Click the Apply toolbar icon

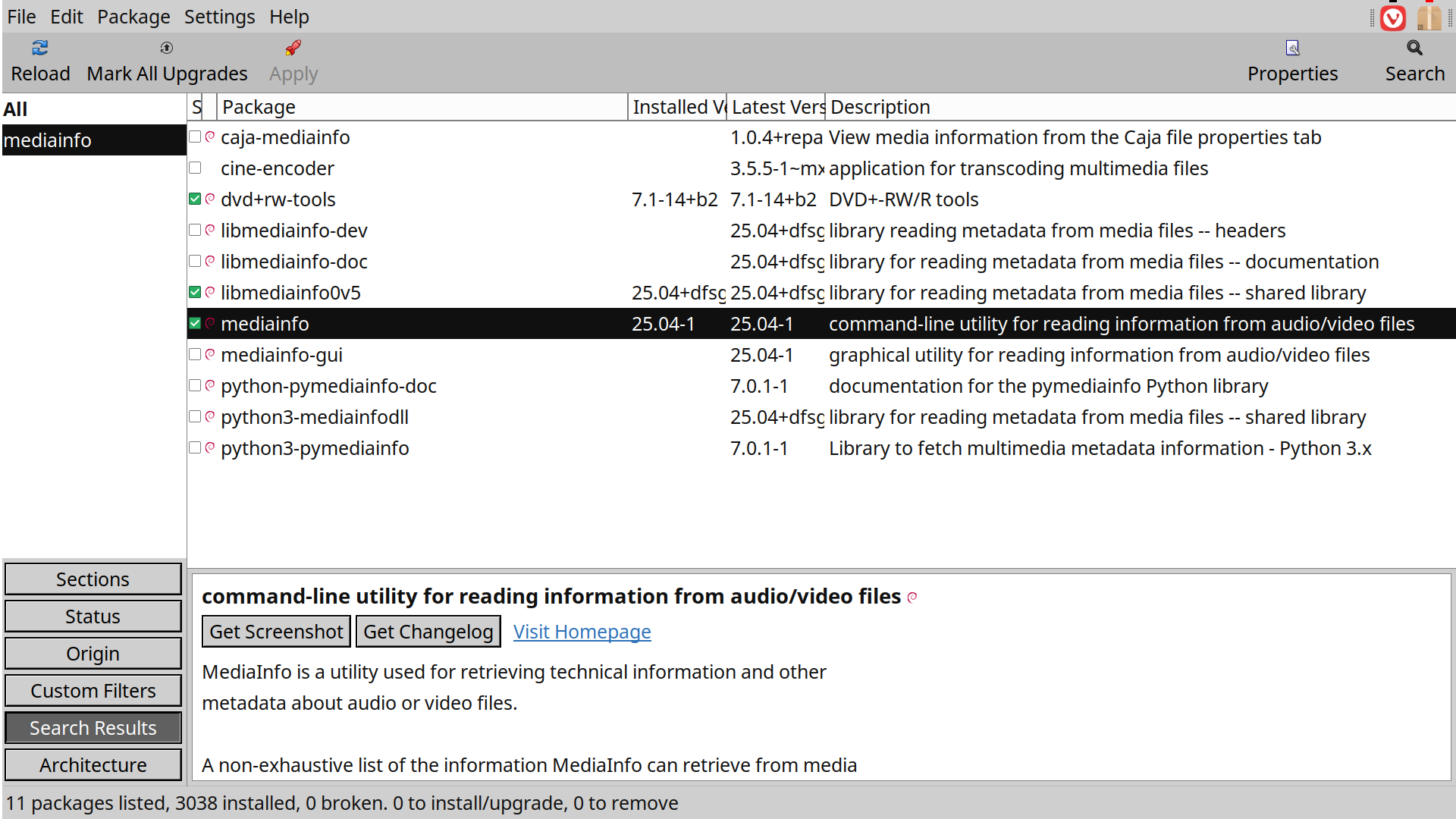[x=293, y=48]
